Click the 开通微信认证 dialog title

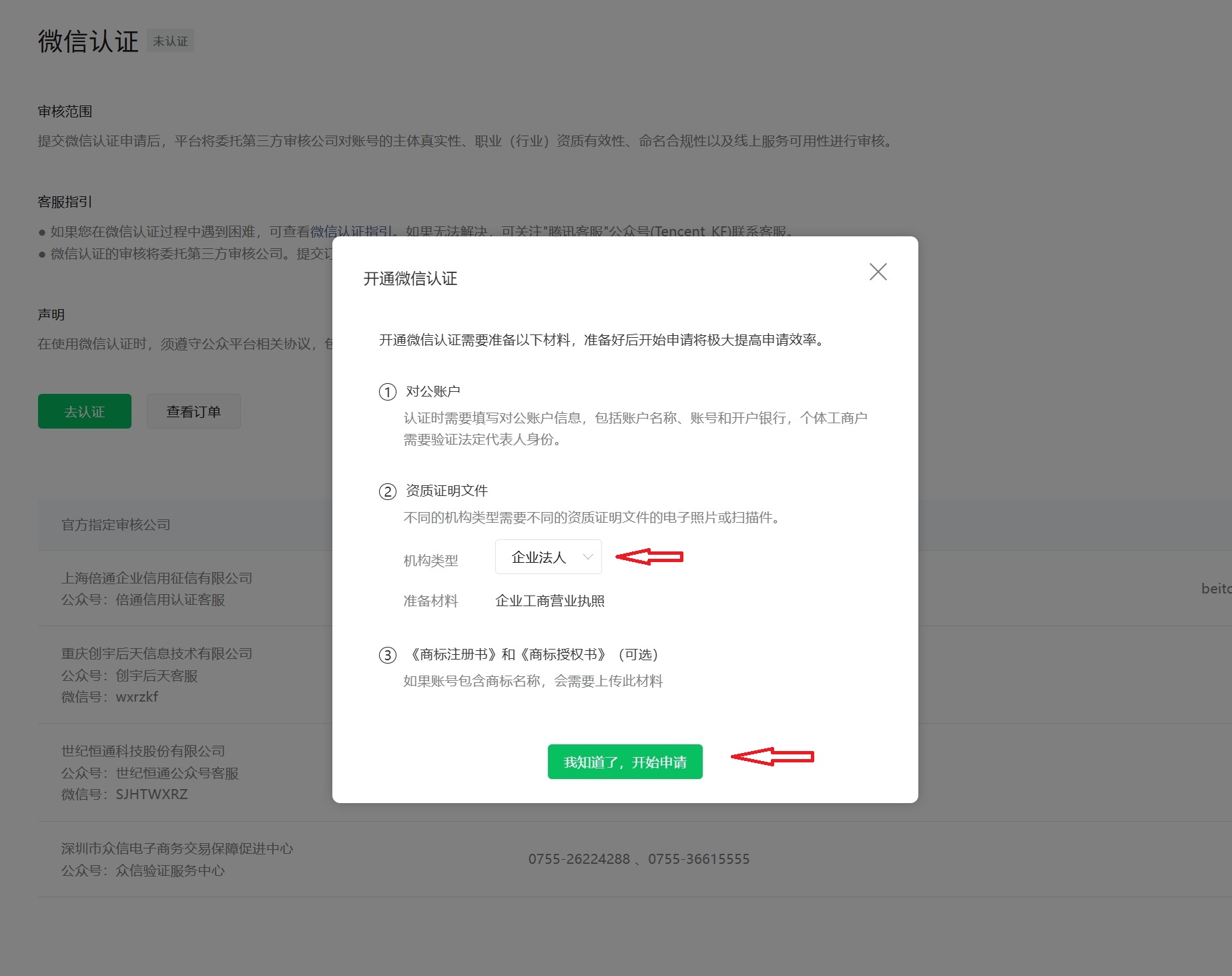tap(410, 278)
